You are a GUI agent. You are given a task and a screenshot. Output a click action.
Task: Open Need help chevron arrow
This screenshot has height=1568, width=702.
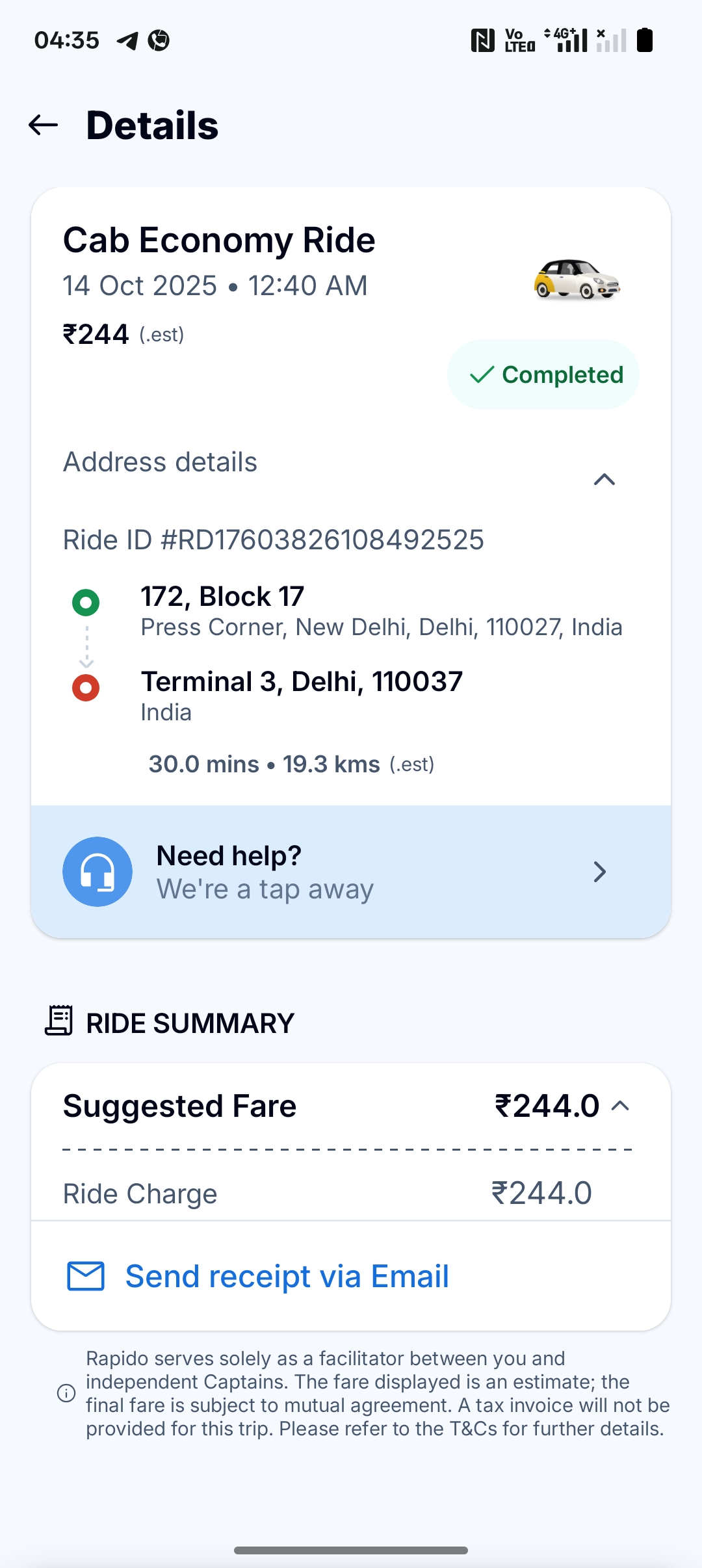599,872
